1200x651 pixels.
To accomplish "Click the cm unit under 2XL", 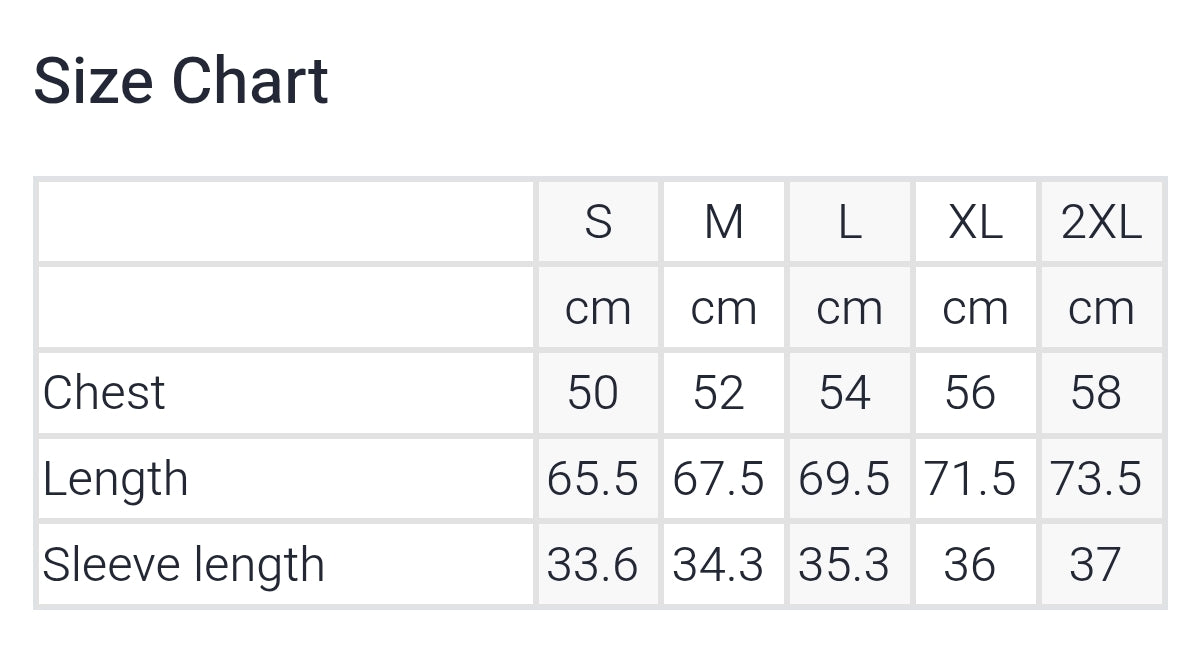I will click(1101, 308).
